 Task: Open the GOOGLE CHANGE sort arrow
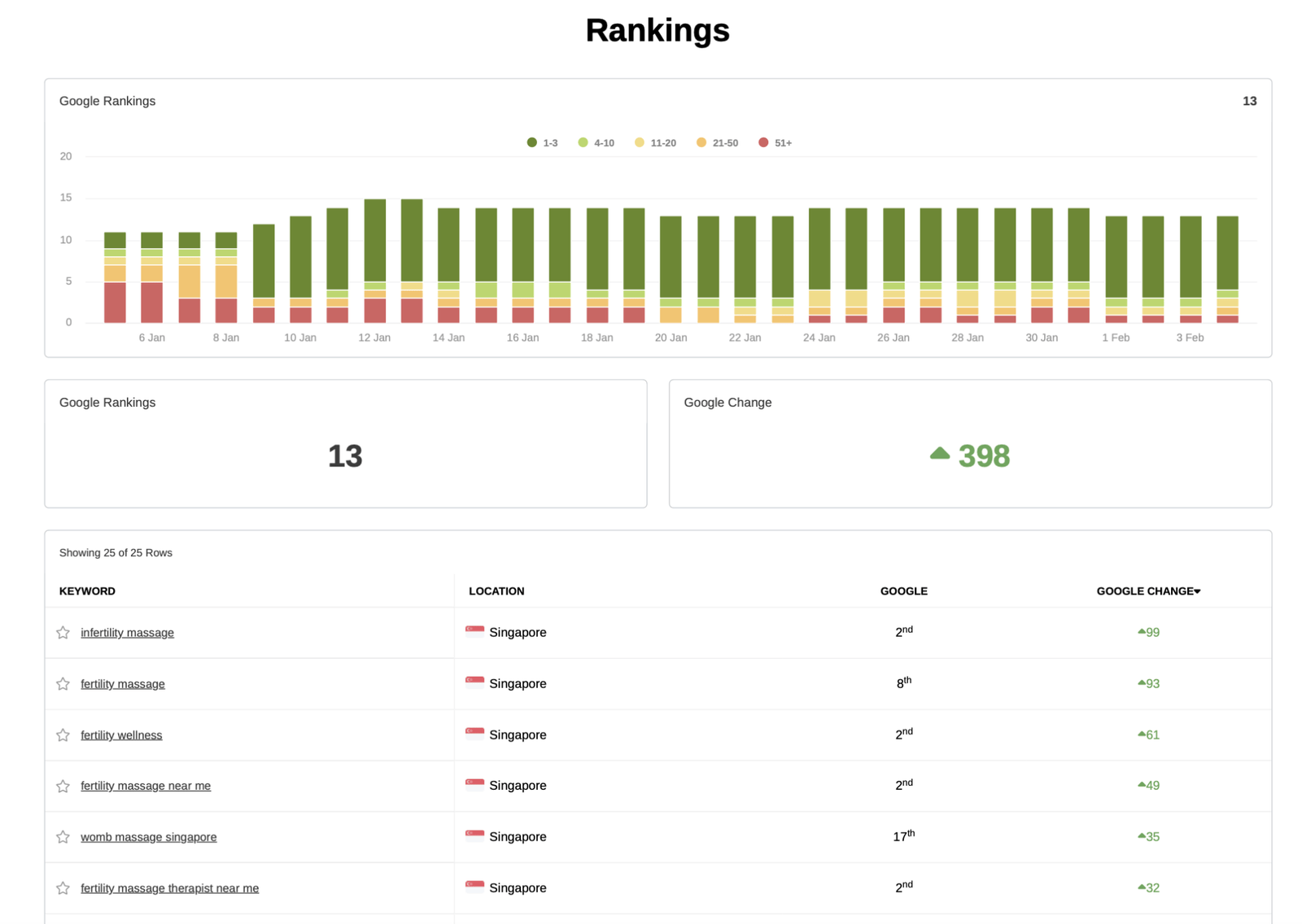click(x=1196, y=591)
